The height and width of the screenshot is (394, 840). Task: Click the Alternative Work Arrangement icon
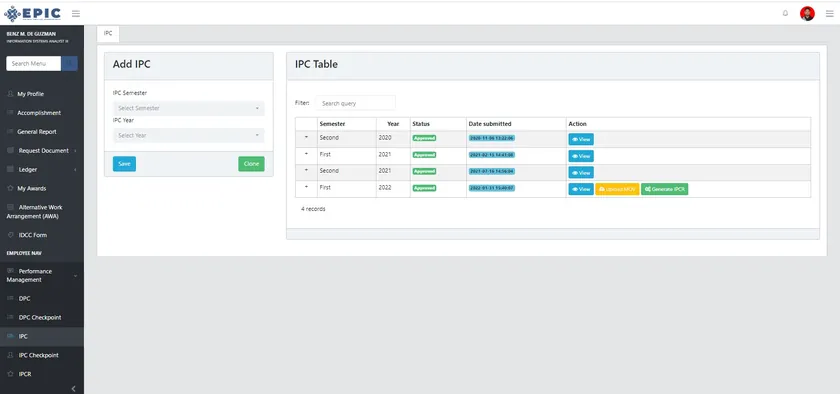(10, 207)
